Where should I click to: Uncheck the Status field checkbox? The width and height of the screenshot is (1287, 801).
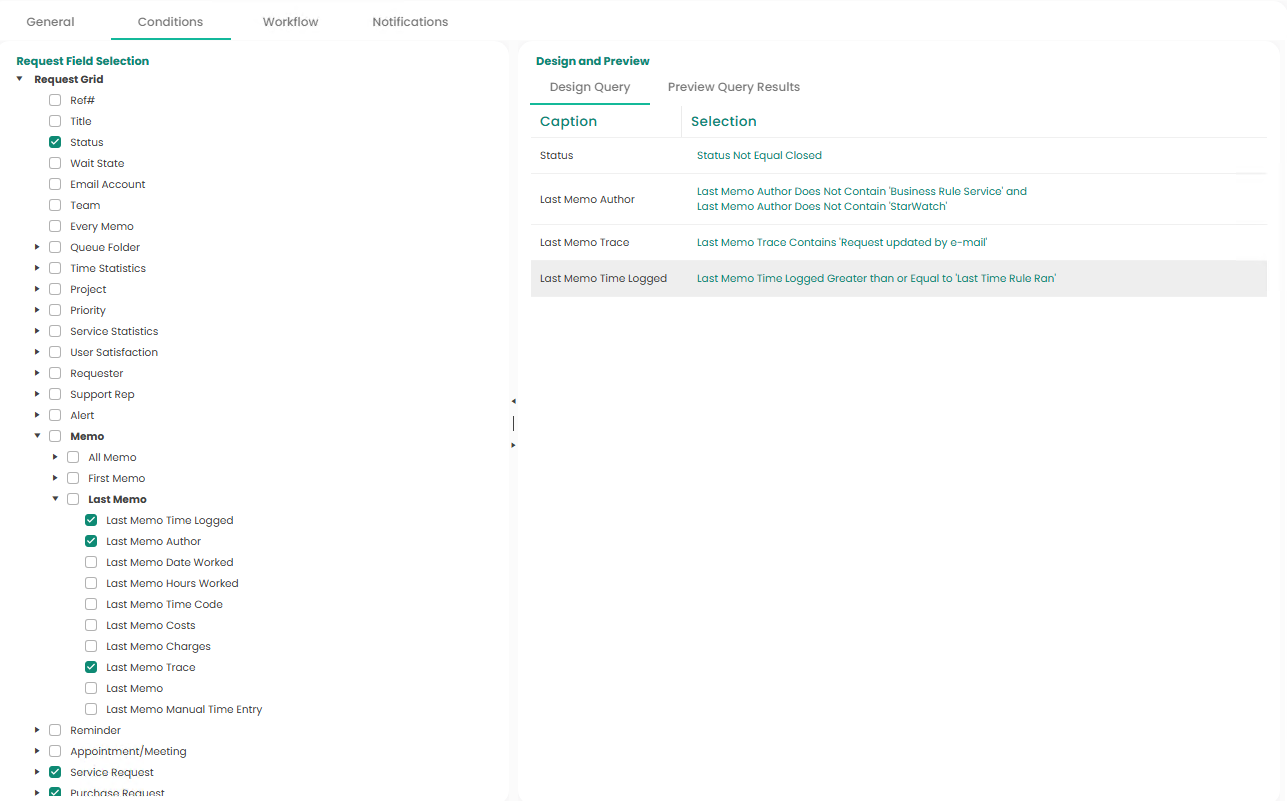[55, 142]
